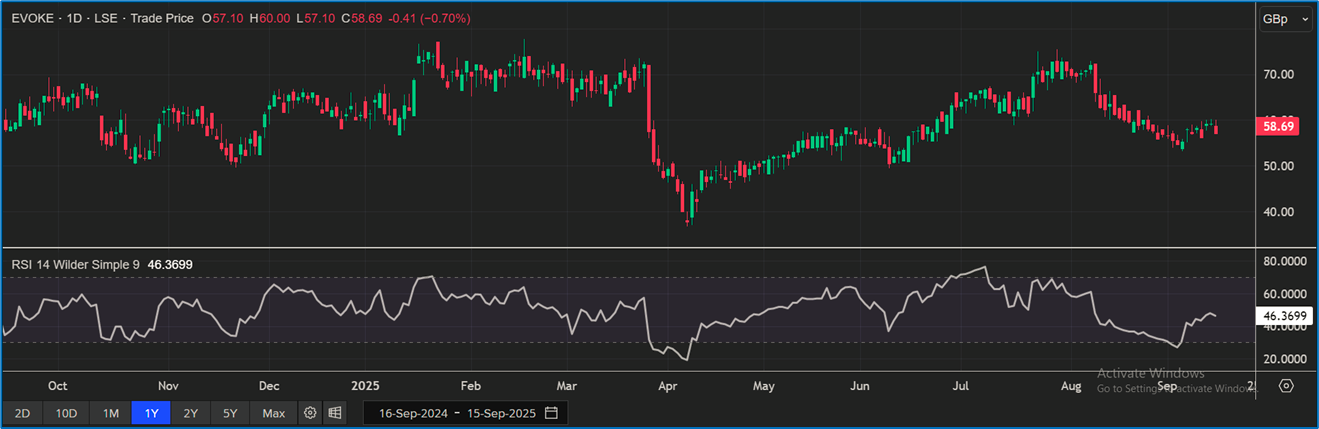Select the active 1Y range tab
This screenshot has height=429, width=1319.
pos(151,413)
